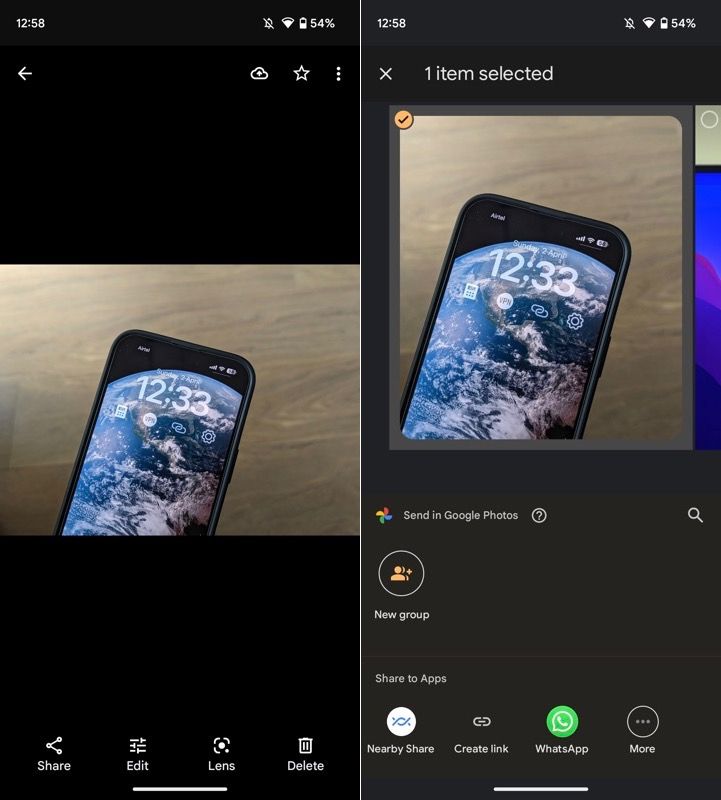Open More sharing apps

(x=642, y=731)
